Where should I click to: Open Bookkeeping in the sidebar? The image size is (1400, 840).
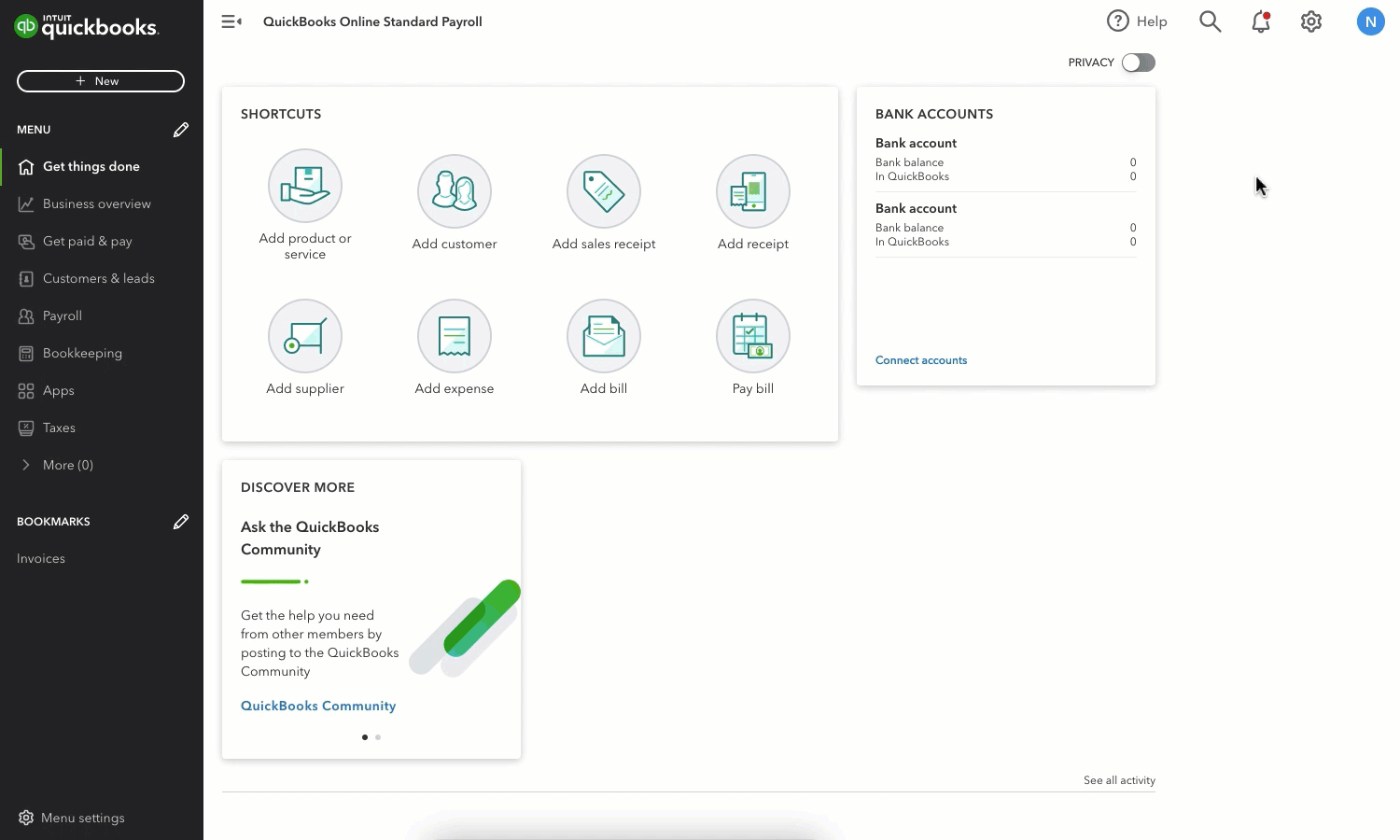(102, 353)
